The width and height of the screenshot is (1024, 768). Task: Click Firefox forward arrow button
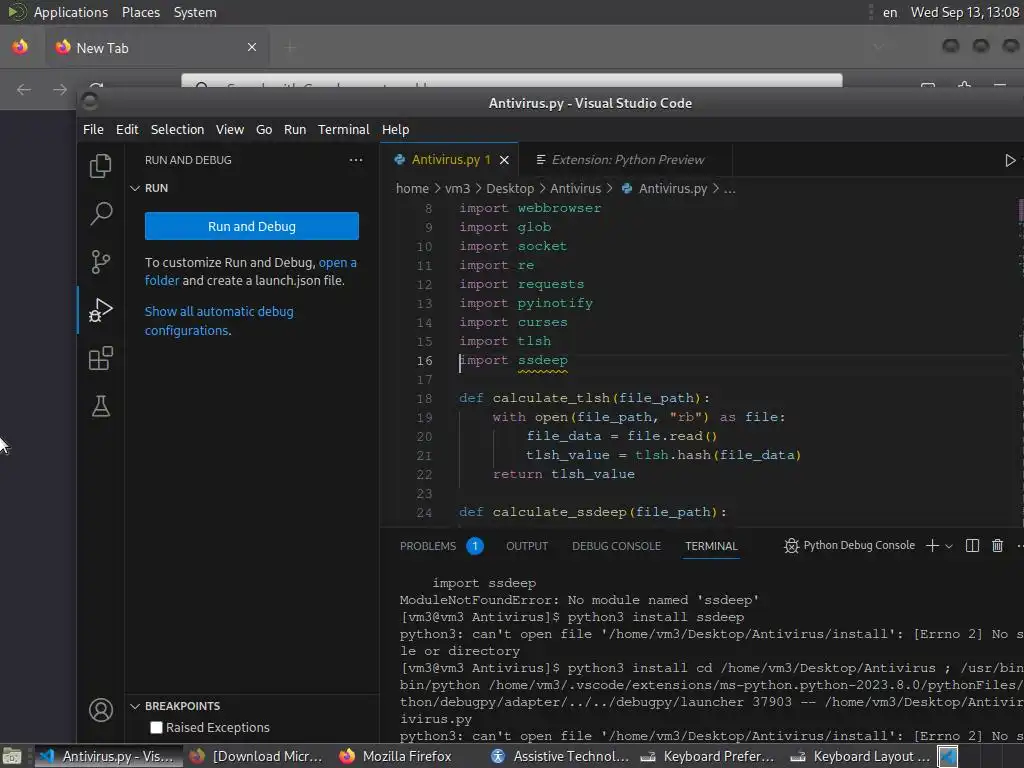pyautogui.click(x=59, y=89)
